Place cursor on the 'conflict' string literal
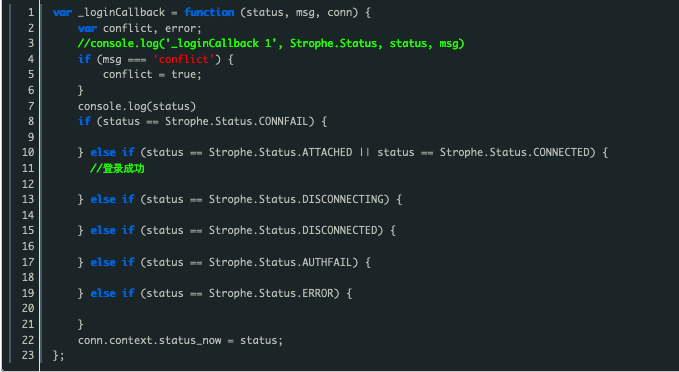The height and width of the screenshot is (372, 679). click(184, 59)
